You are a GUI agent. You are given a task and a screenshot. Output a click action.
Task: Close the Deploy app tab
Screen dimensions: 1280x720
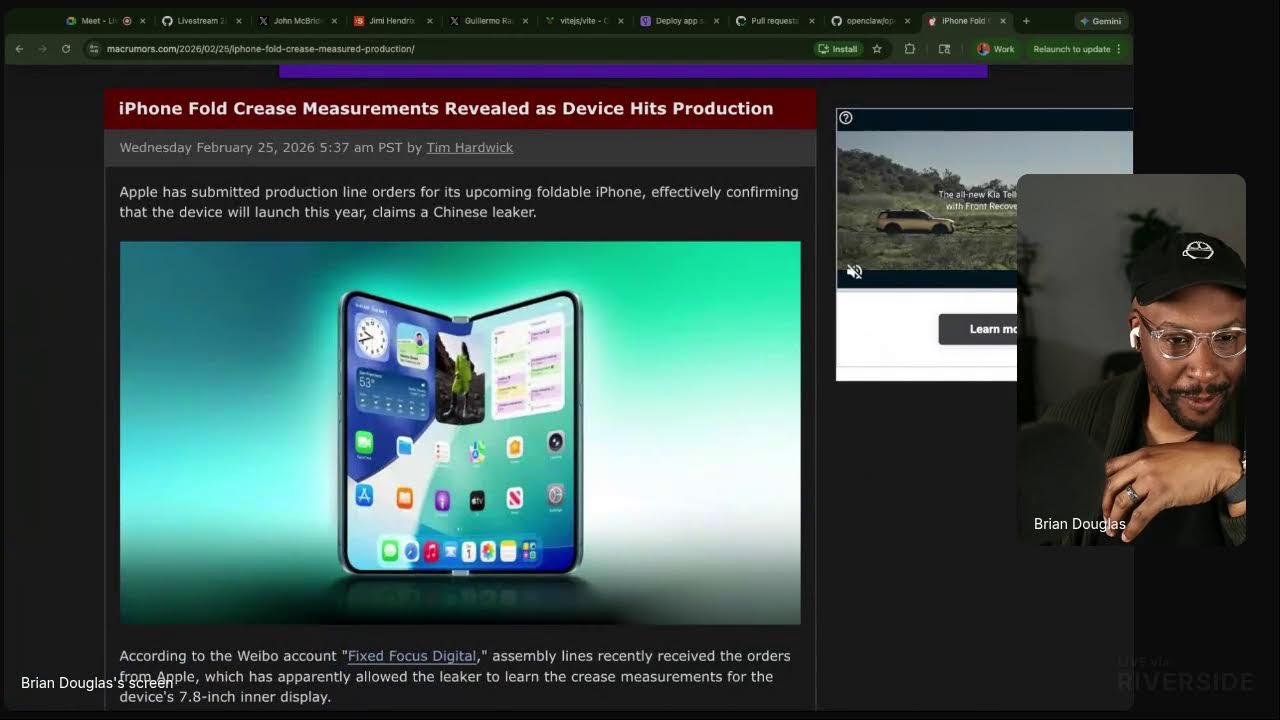click(x=716, y=21)
